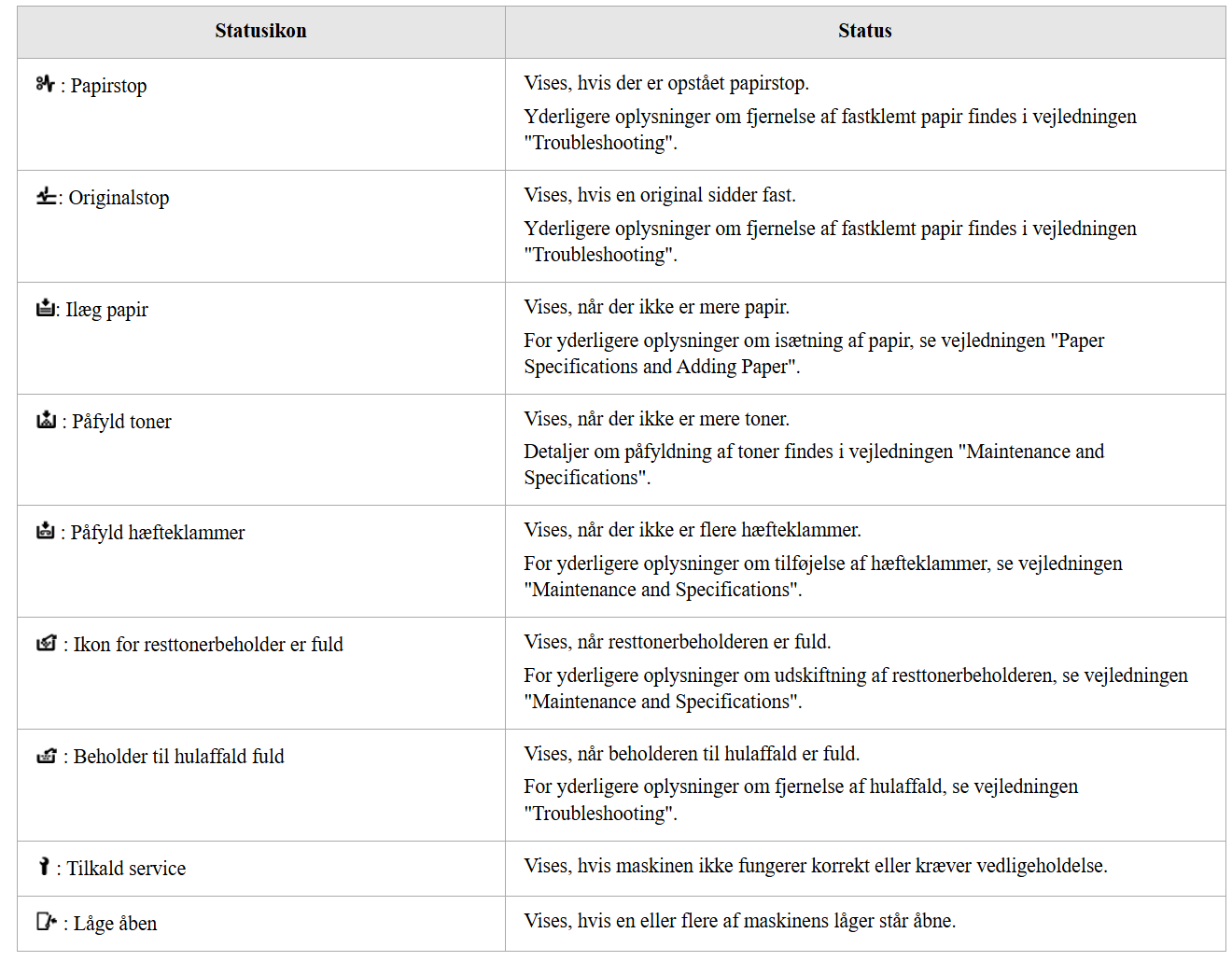Click the resttonerbeholder fuld icon
Screen dimensions: 1232x961
(47, 643)
